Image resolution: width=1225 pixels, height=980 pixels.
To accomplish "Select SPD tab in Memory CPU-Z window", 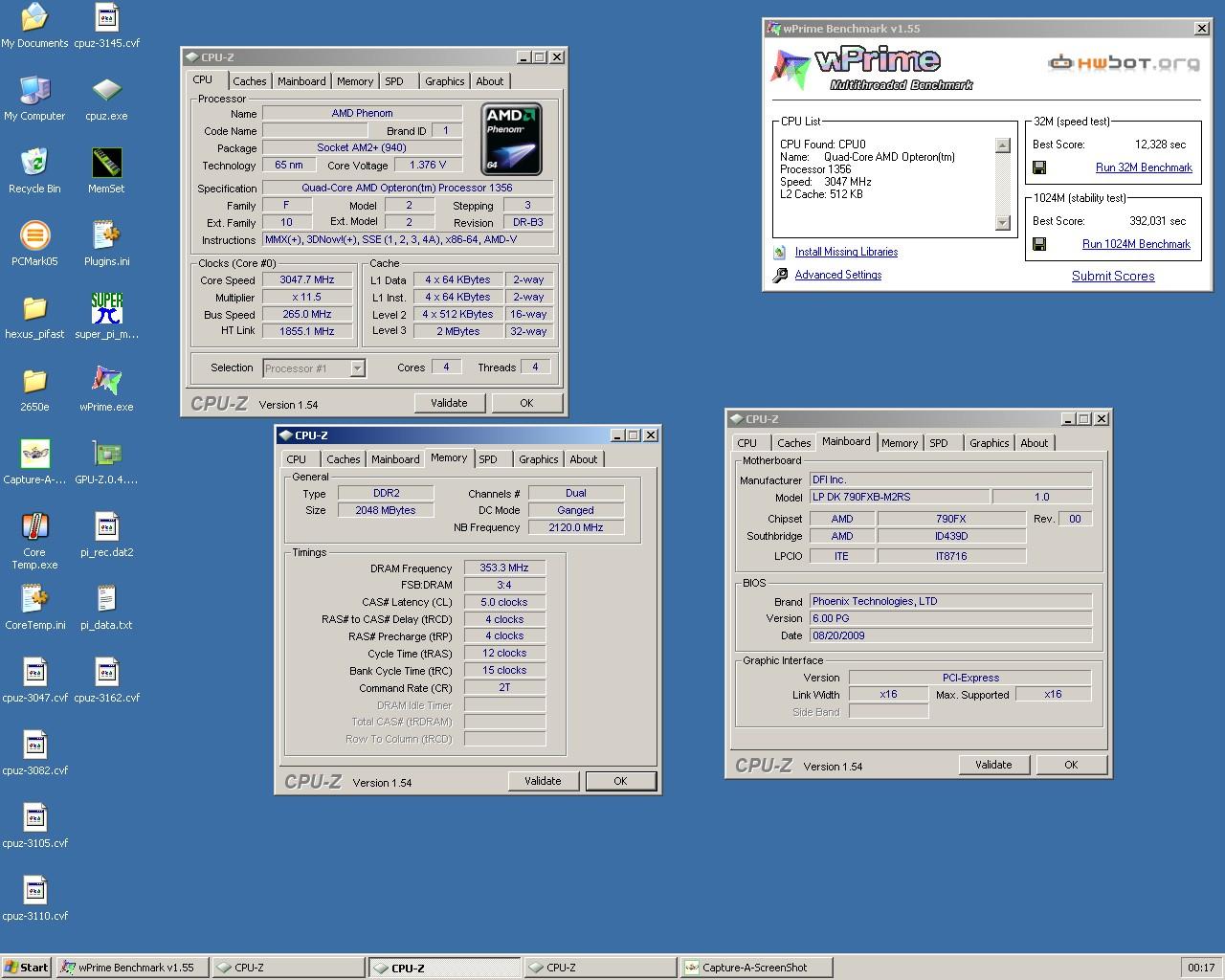I will click(488, 459).
